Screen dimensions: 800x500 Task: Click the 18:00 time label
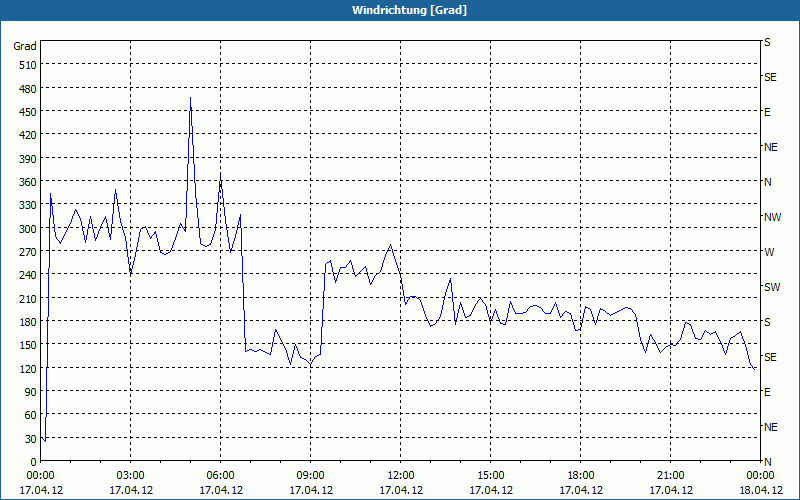581,476
